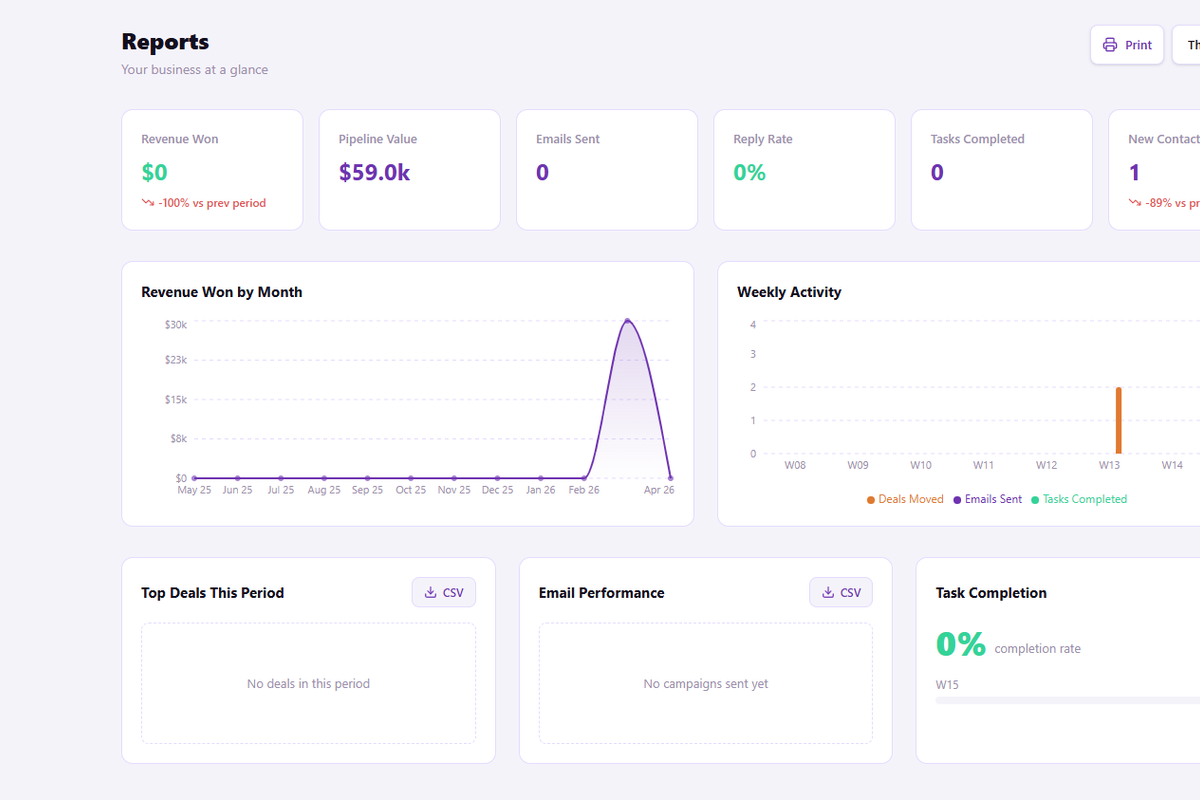Select the orange W13 bar in Weekly Activity
Viewport: 1200px width, 800px height.
click(x=1118, y=420)
